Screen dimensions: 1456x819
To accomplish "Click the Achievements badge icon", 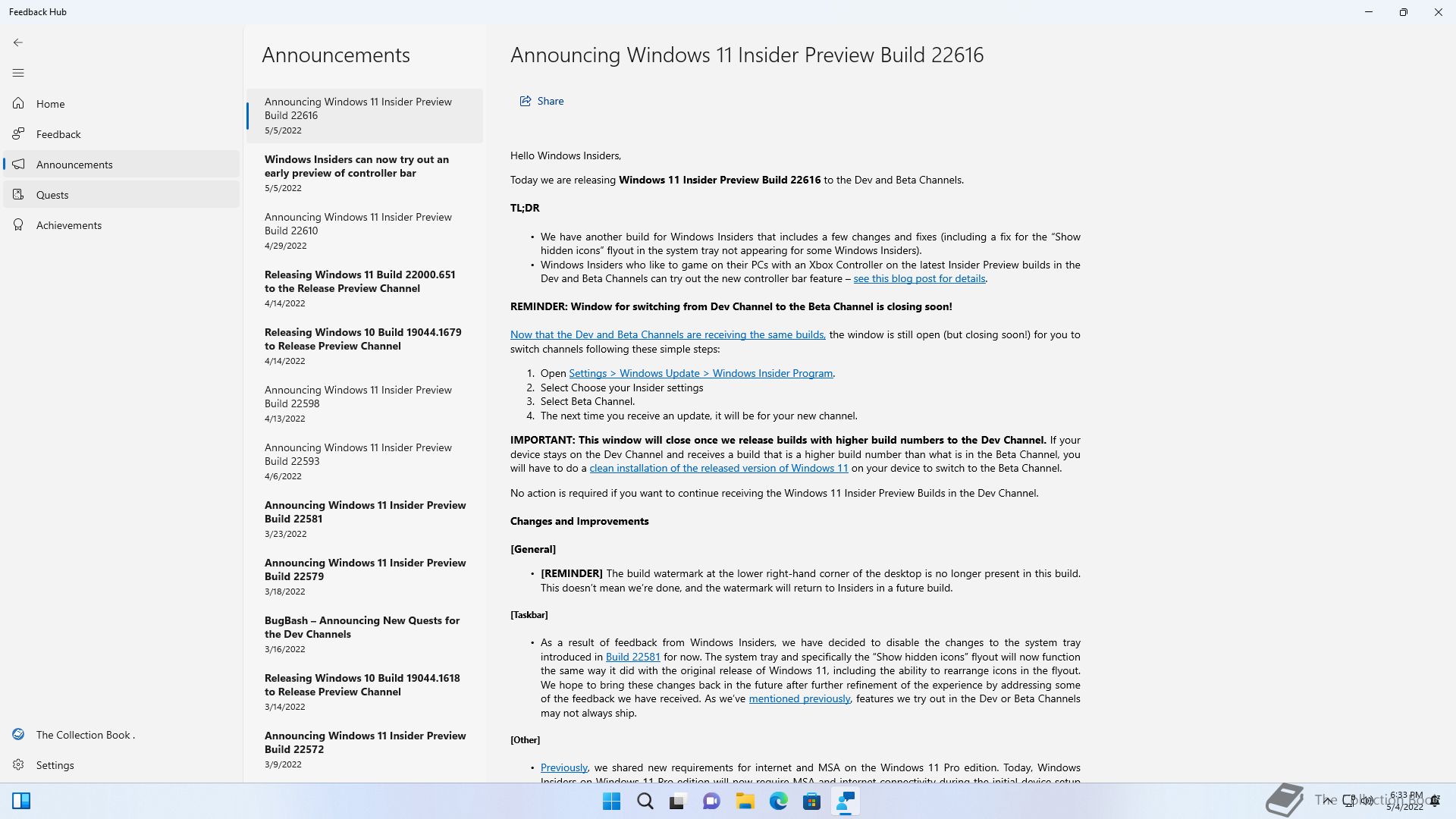I will 18,224.
